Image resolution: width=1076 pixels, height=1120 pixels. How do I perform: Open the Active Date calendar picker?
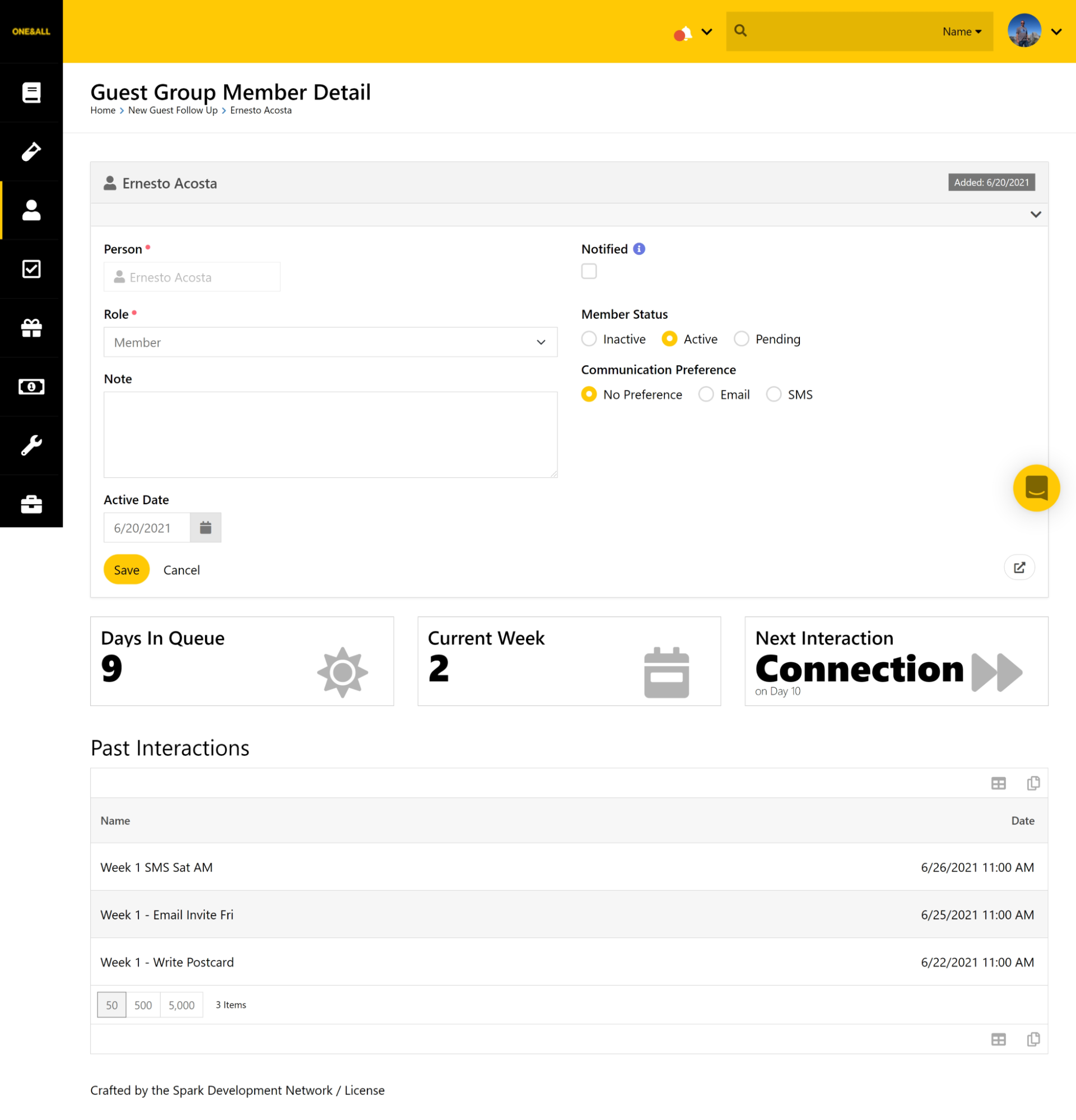[x=206, y=527]
